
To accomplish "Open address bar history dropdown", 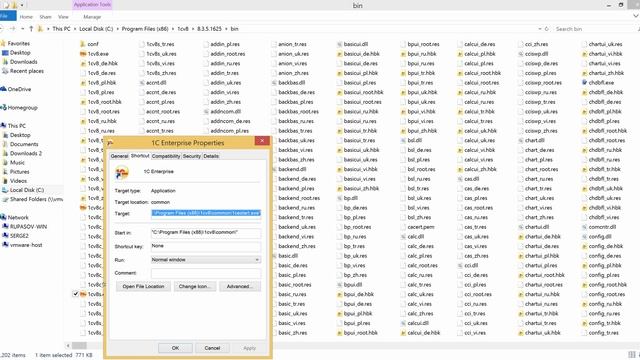I will pyautogui.click(x=540, y=29).
